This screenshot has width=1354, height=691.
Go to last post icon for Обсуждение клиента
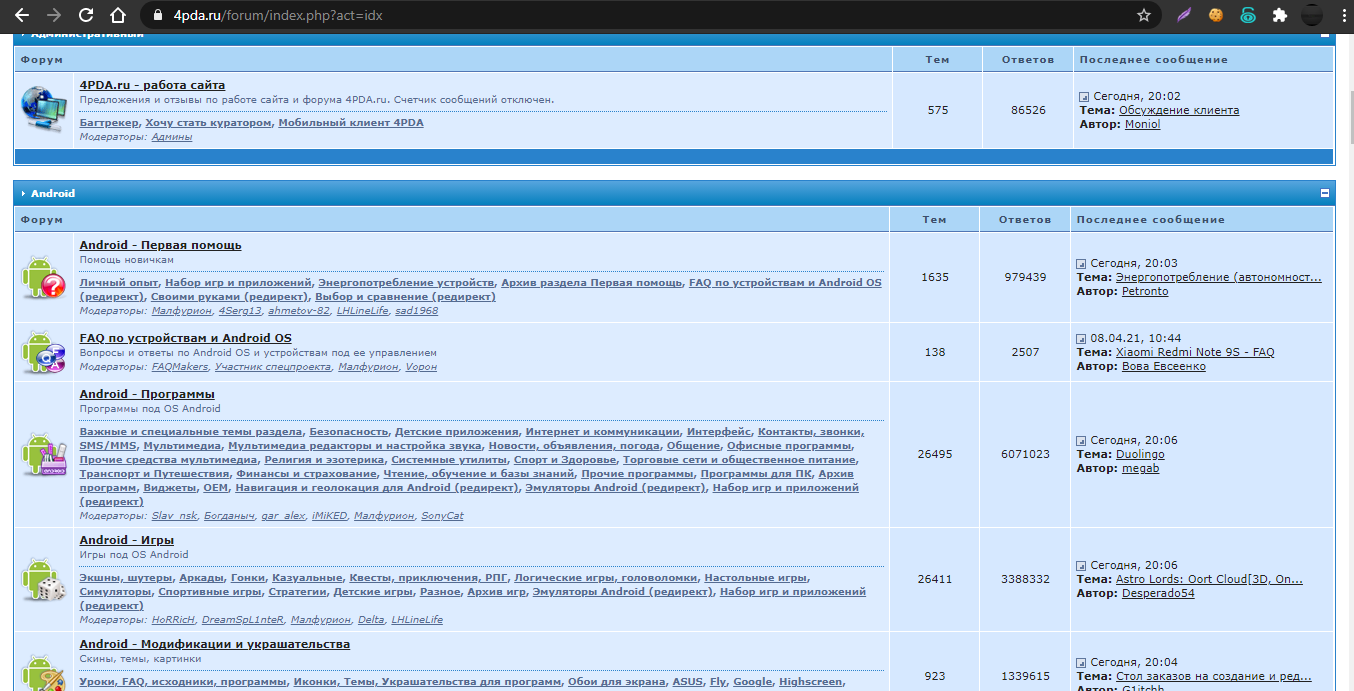point(1084,96)
